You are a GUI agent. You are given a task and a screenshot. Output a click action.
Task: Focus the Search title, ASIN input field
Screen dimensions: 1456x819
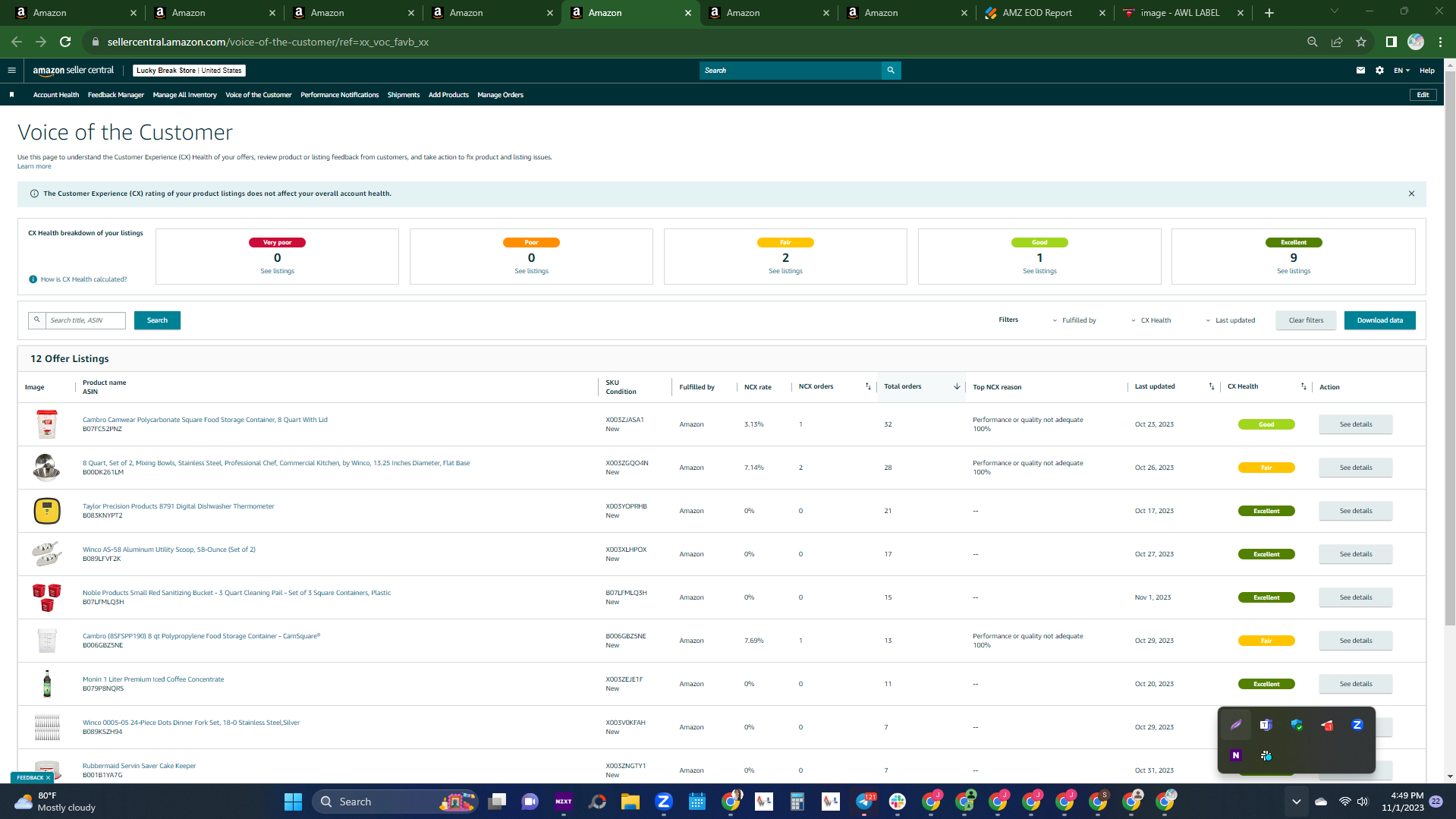(85, 320)
